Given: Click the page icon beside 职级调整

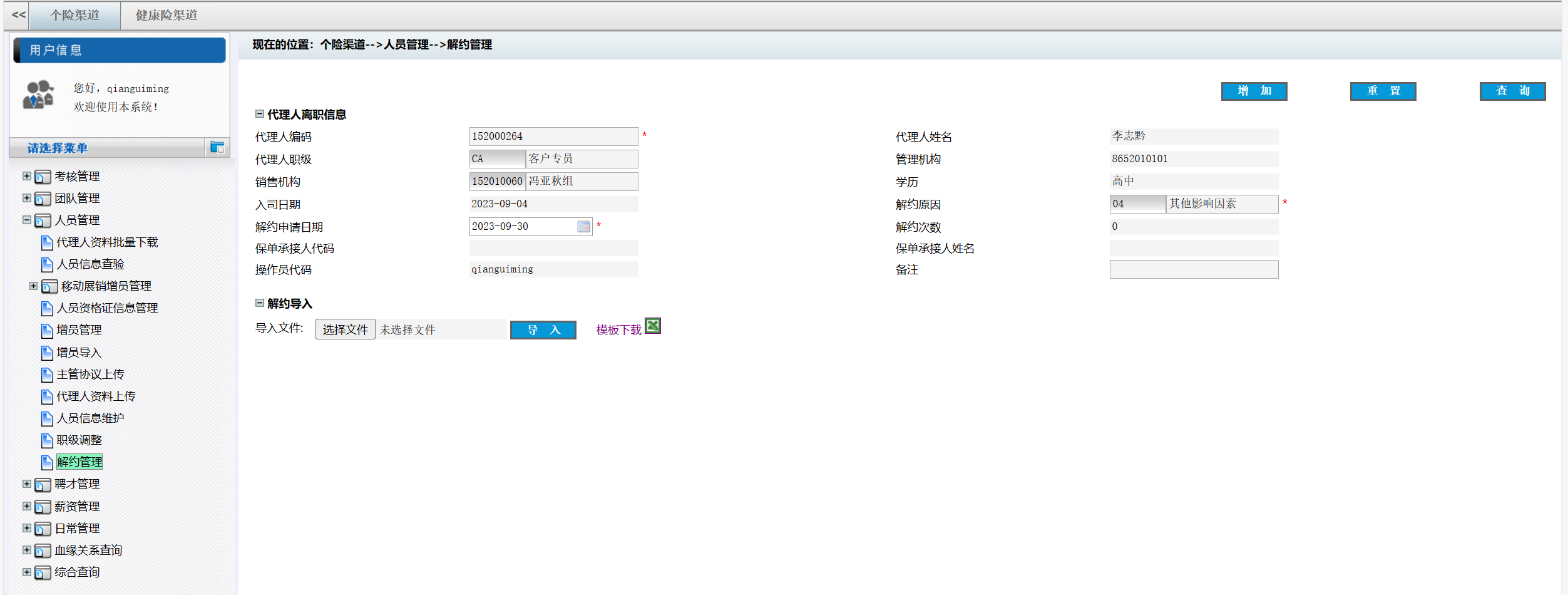Looking at the screenshot, I should (47, 440).
